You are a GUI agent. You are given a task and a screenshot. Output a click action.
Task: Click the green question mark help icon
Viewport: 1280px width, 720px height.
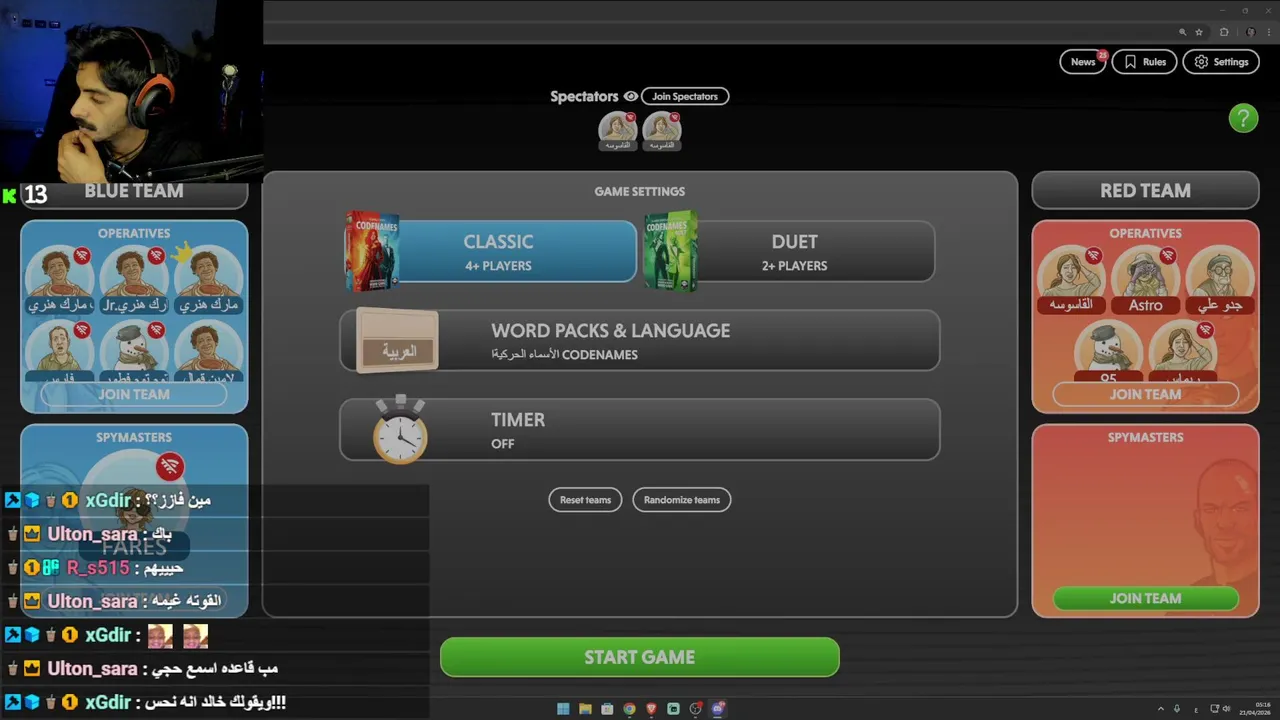(x=1243, y=118)
